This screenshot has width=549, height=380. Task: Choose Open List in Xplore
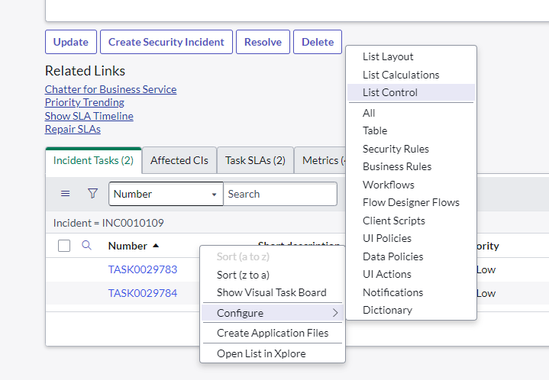(x=261, y=353)
